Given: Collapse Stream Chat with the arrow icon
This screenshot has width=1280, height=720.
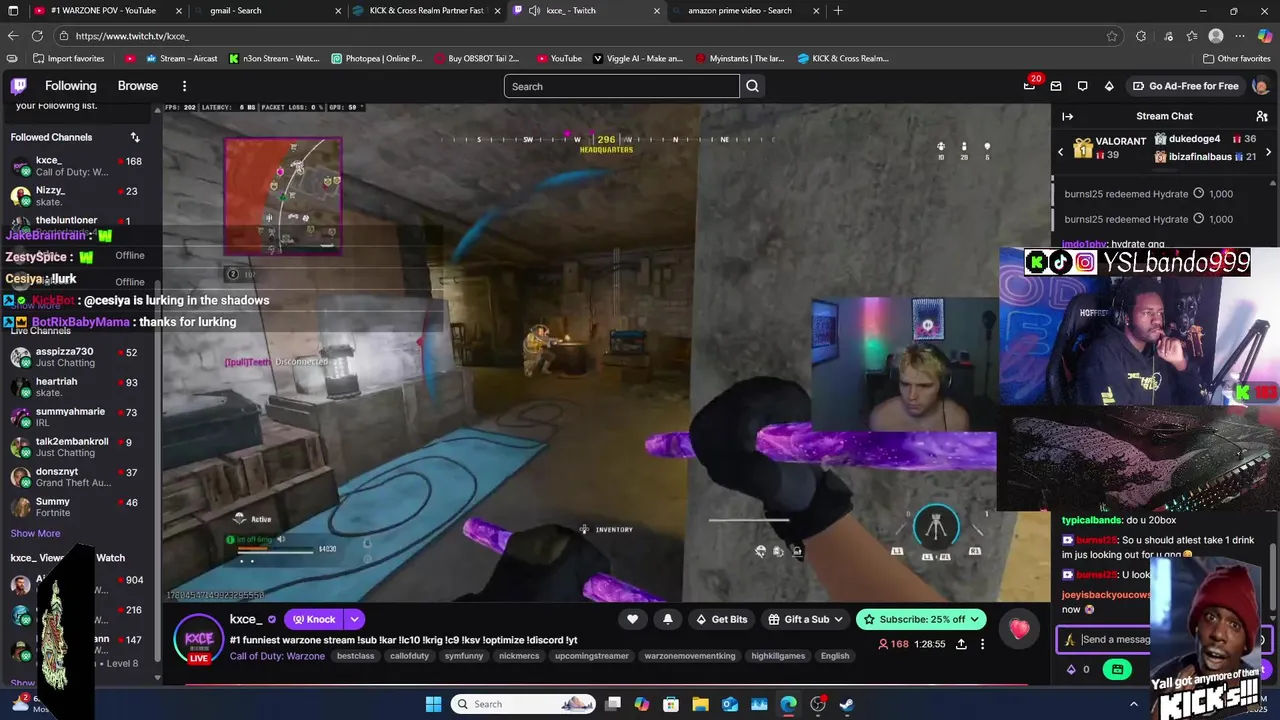Looking at the screenshot, I should (1067, 116).
